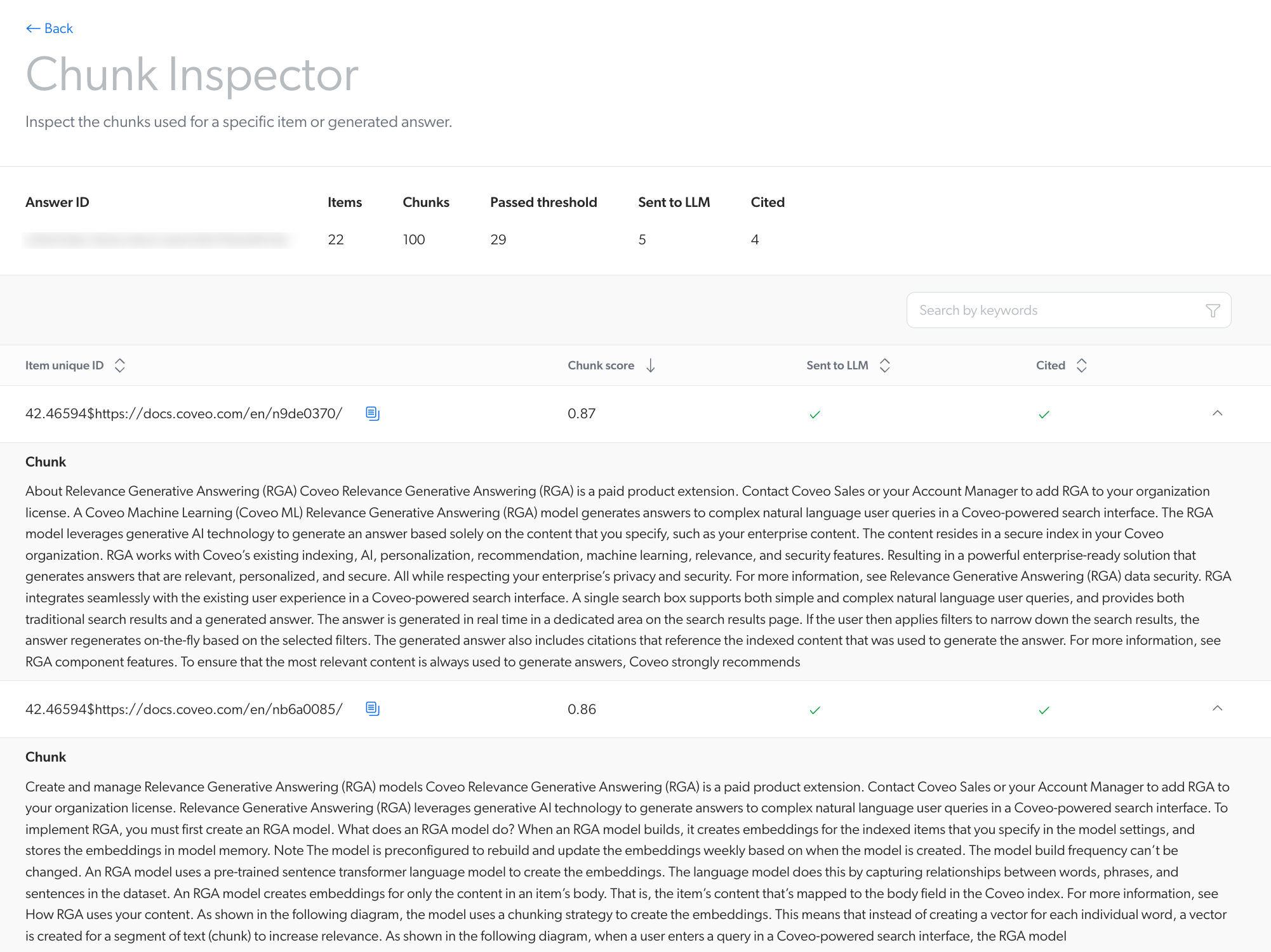
Task: Click the copy chunk icon for n9de0370
Action: (373, 412)
